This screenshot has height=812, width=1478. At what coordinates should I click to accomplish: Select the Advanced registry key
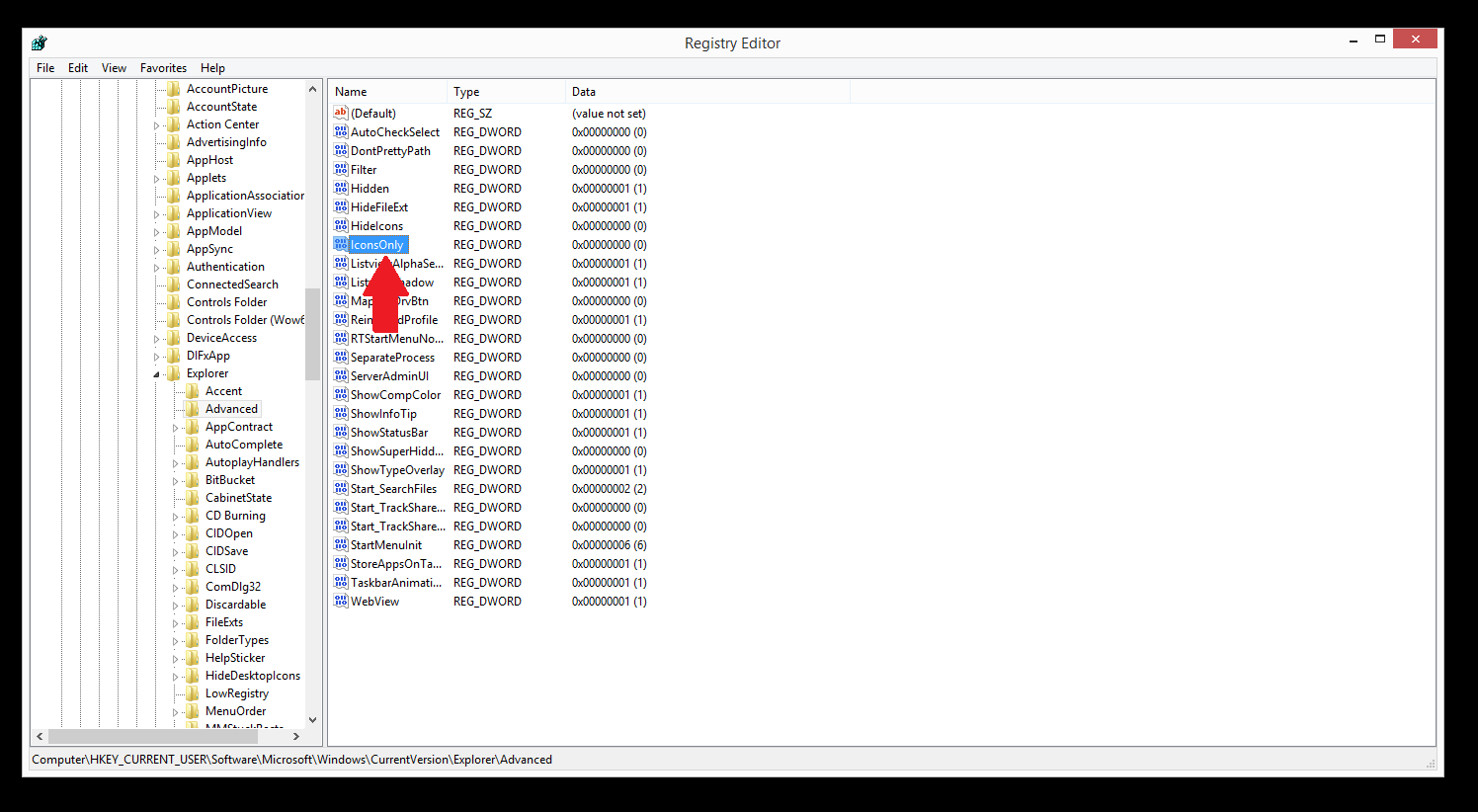point(231,409)
